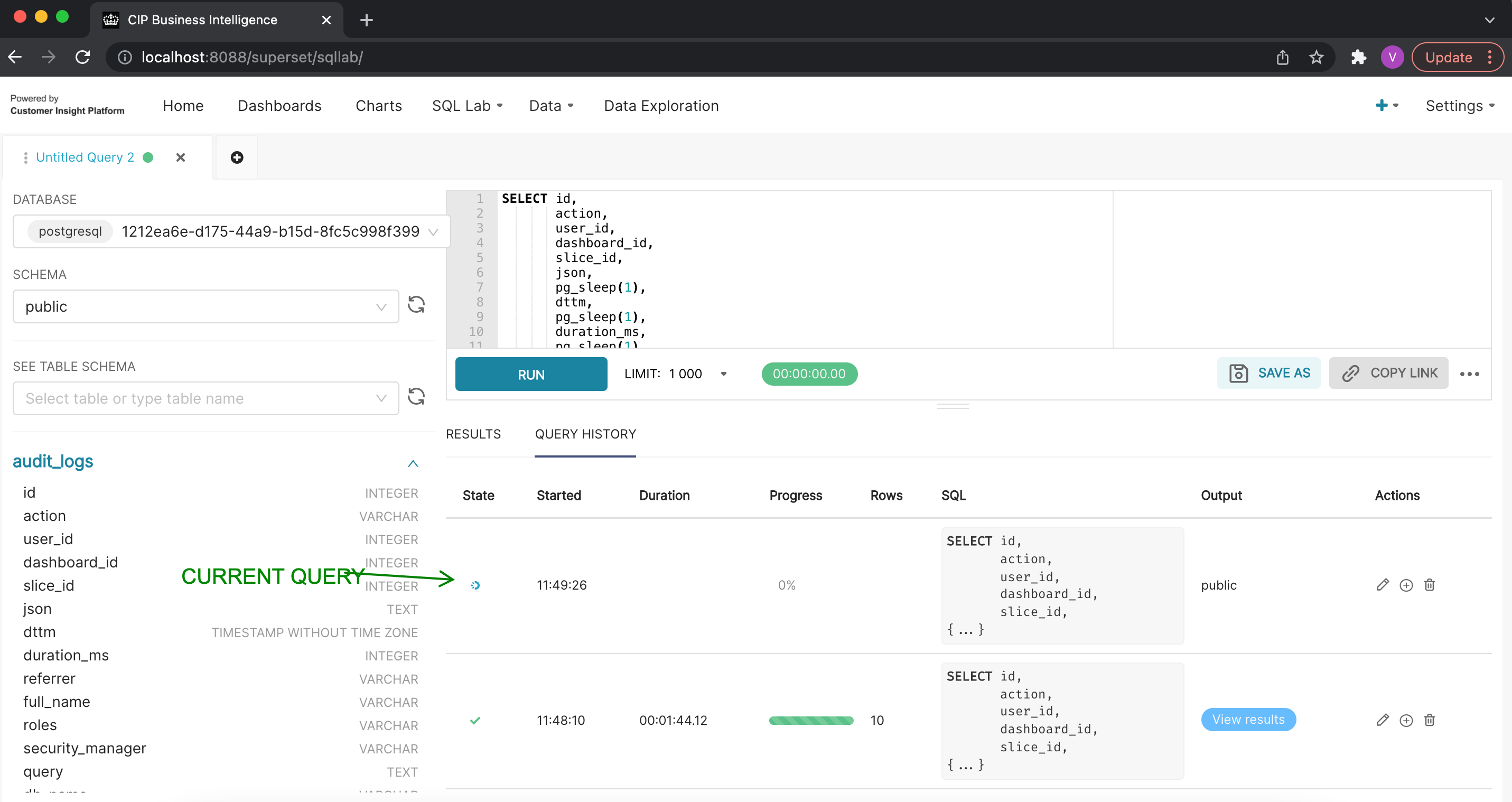
Task: Add a new query tab
Action: [x=237, y=157]
